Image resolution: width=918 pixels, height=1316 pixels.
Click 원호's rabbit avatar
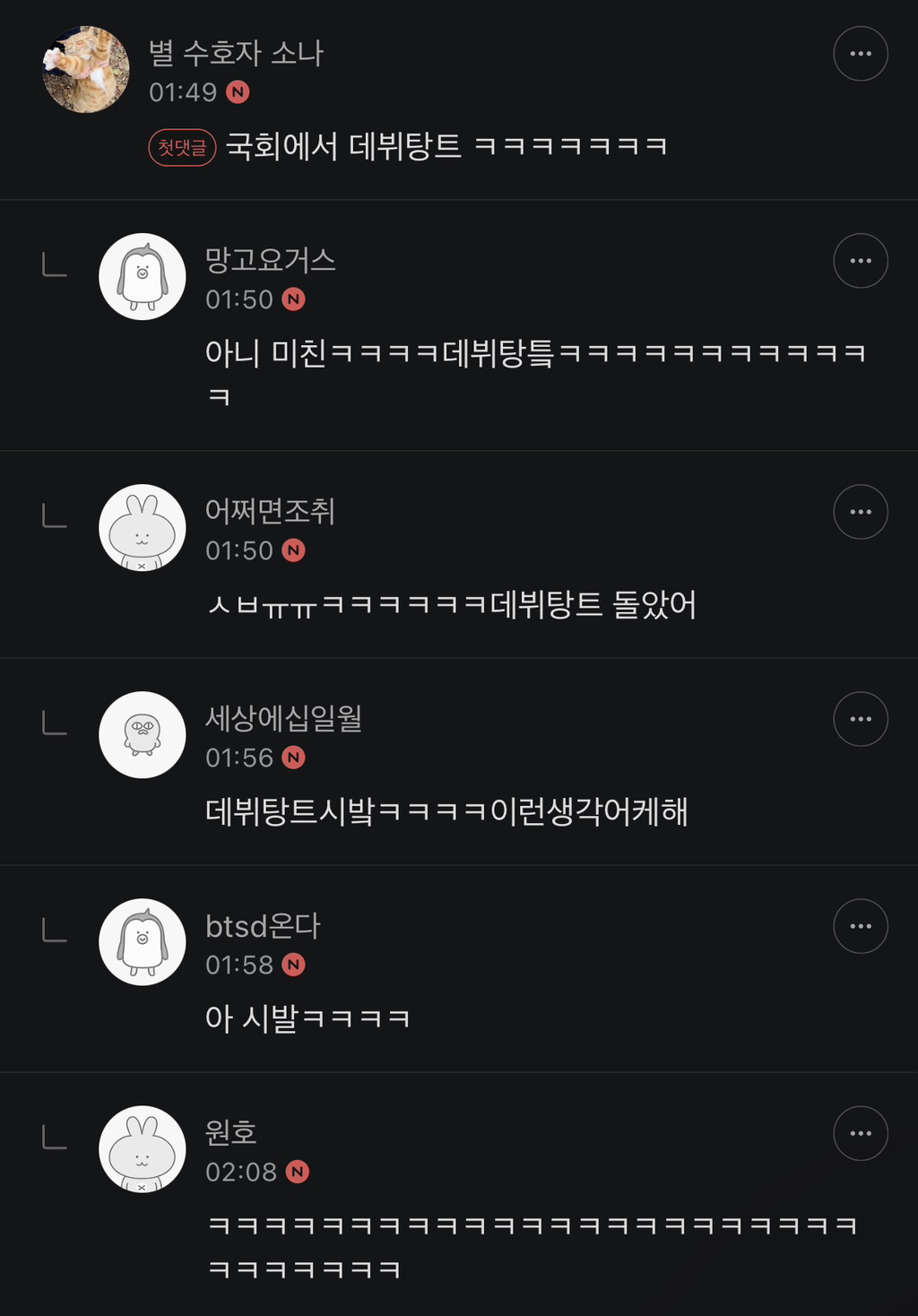pos(142,1148)
